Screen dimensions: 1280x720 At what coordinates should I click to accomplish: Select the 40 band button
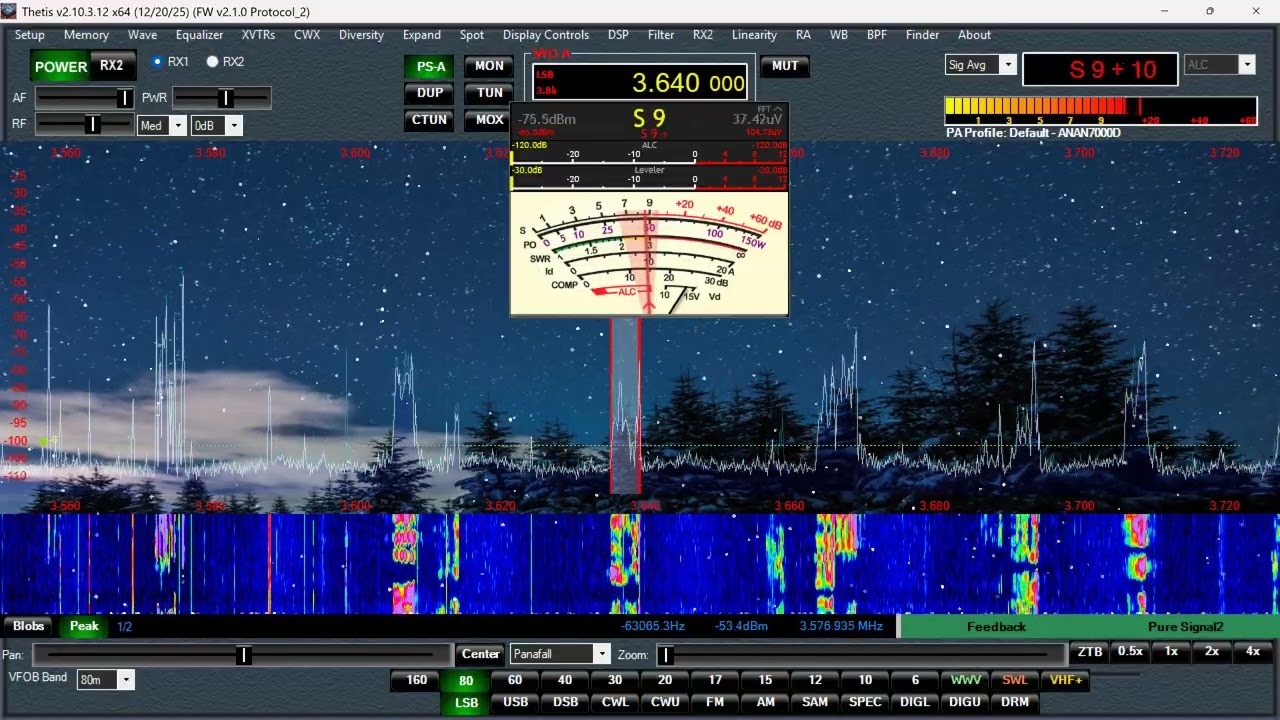pos(565,680)
